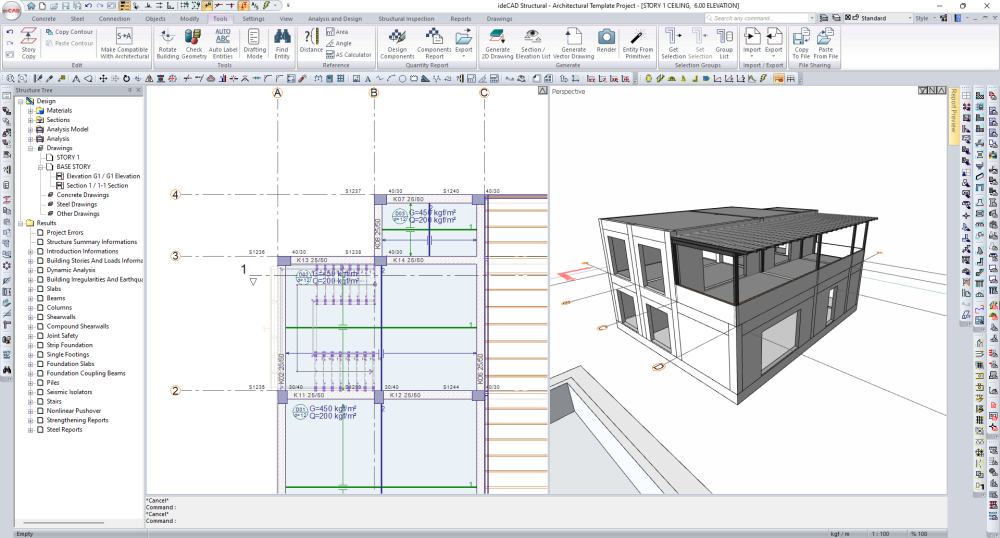This screenshot has width=1000, height=538.
Task: Launch the AS Calculator
Action: tap(348, 55)
